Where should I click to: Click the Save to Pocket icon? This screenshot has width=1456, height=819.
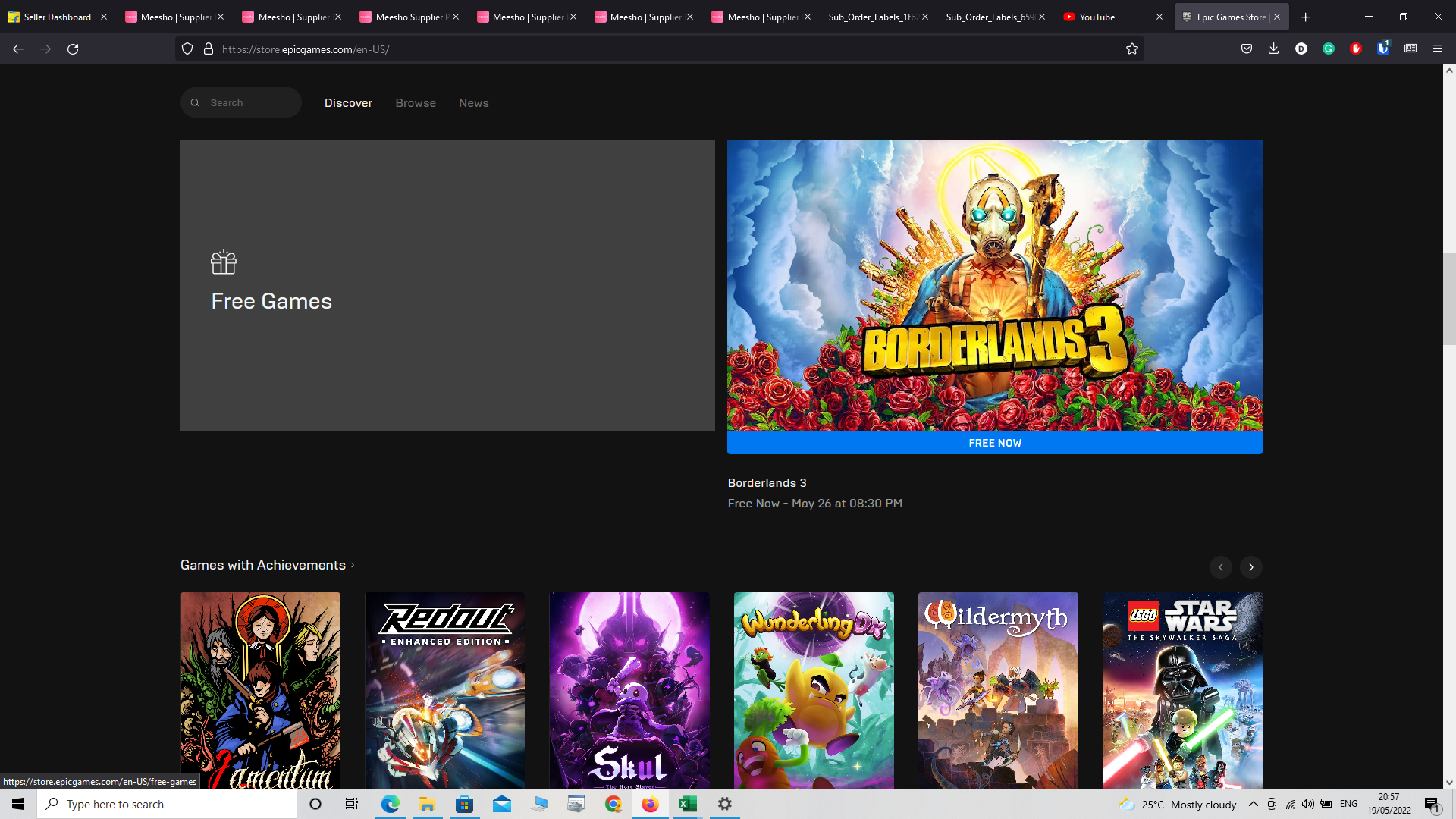[1246, 49]
